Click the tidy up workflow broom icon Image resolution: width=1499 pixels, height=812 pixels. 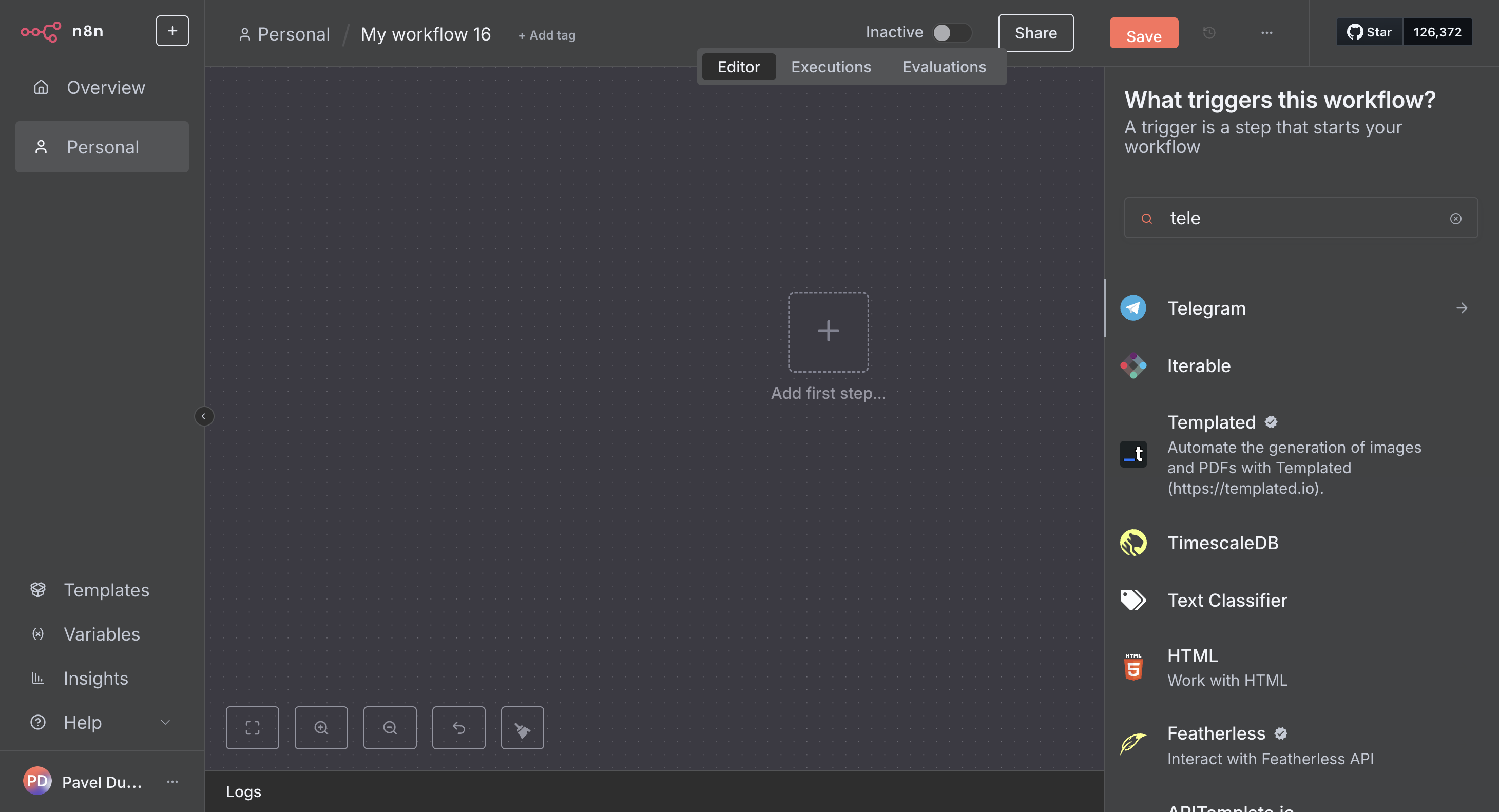(522, 728)
